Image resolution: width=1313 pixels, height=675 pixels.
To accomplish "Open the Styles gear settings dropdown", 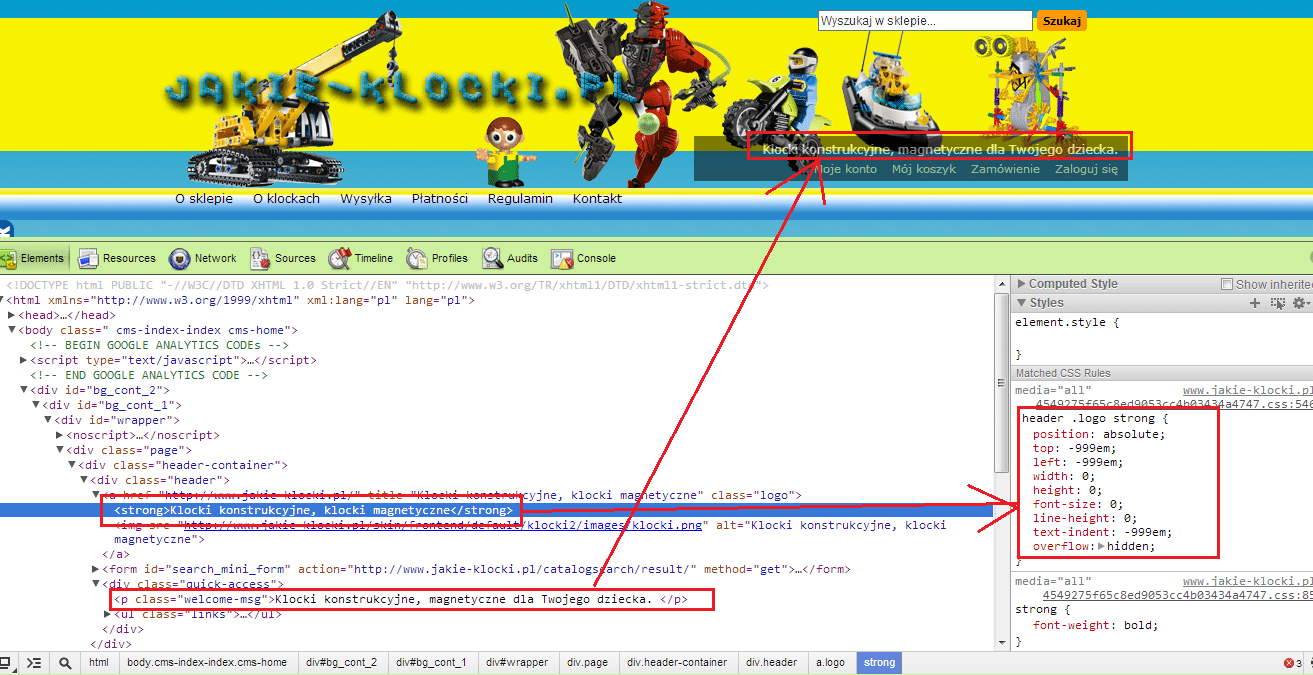I will pyautogui.click(x=1300, y=303).
